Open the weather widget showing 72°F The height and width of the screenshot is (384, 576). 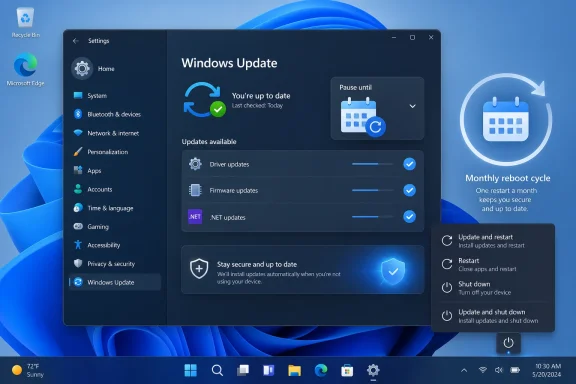pos(28,370)
